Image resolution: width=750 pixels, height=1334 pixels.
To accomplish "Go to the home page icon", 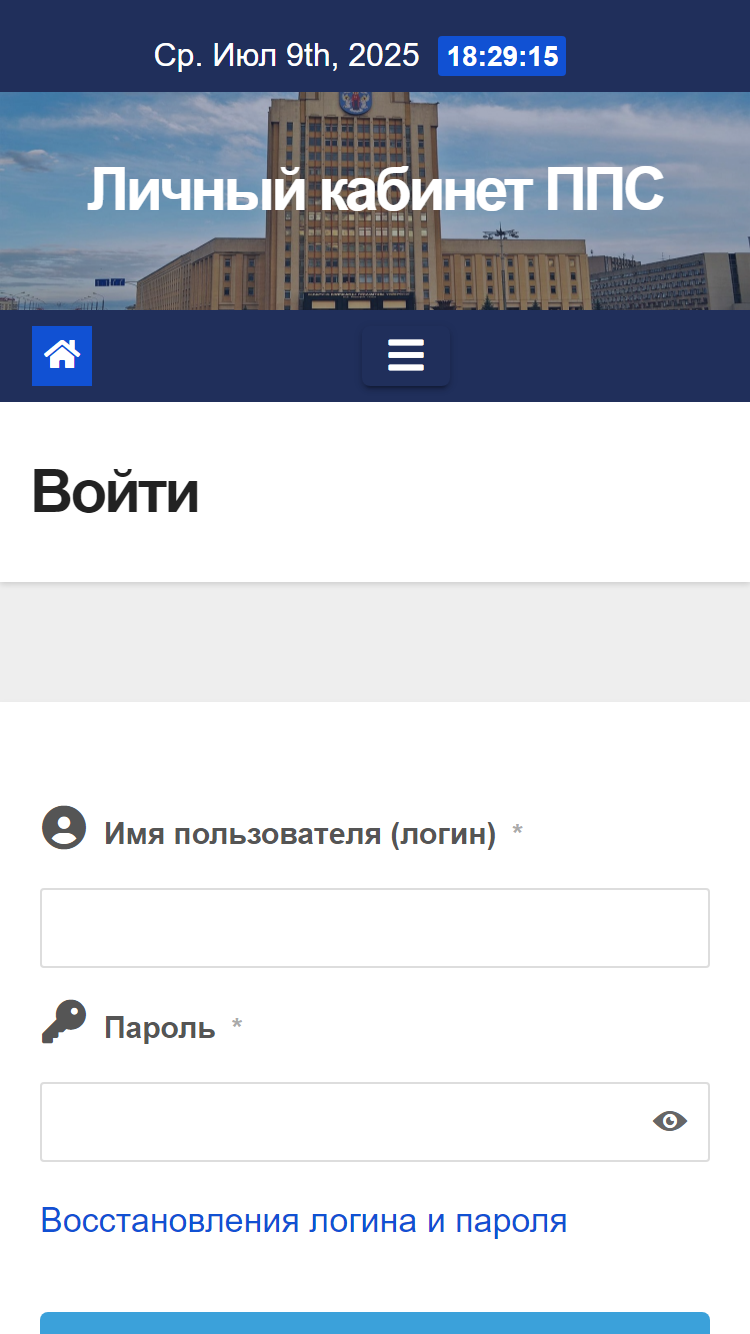I will (62, 356).
